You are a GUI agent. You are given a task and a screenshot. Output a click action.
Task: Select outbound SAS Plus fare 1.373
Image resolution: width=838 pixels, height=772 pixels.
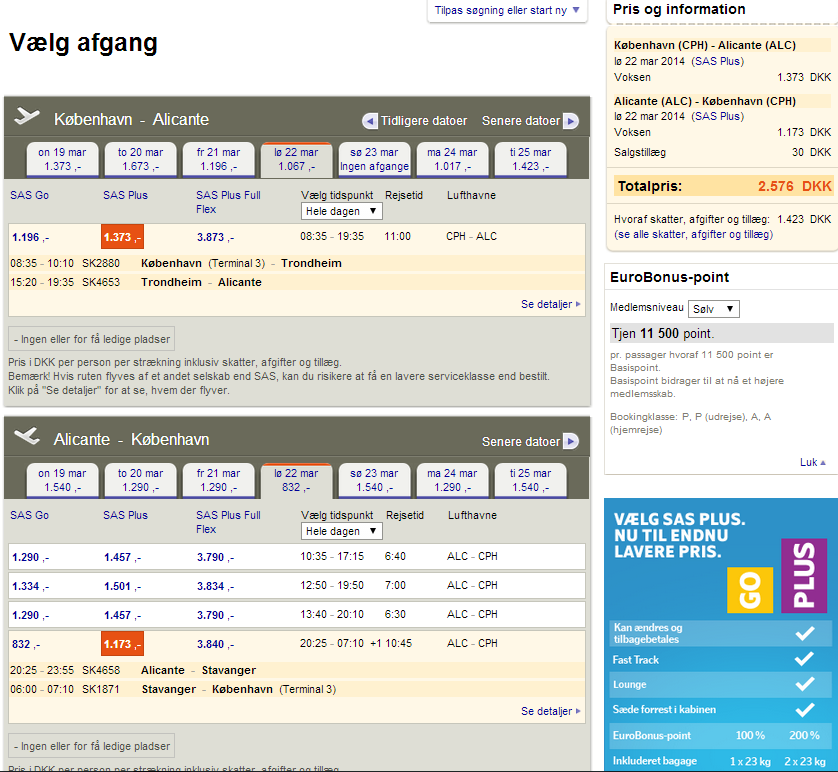point(122,237)
